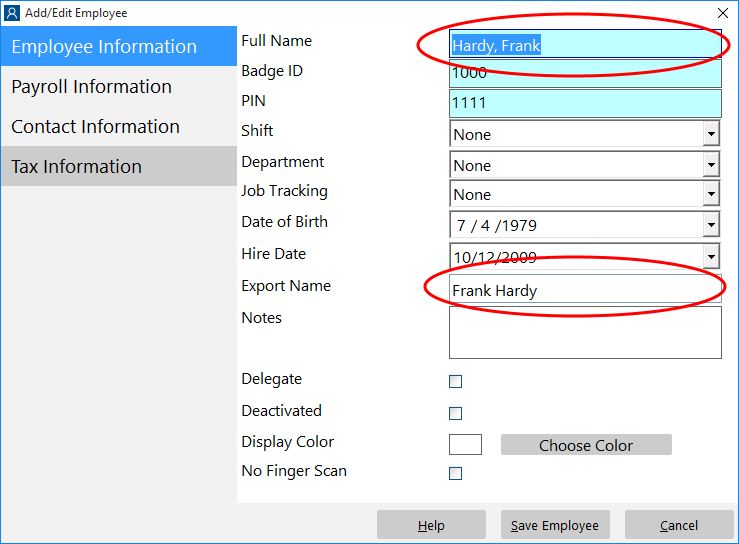Viewport: 739px width, 544px height.
Task: Click into the Notes text area
Action: pos(585,332)
